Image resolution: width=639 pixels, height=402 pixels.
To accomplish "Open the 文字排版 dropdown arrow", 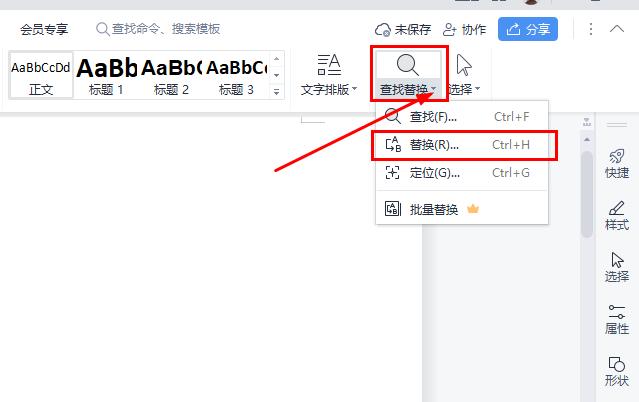I will click(x=354, y=89).
